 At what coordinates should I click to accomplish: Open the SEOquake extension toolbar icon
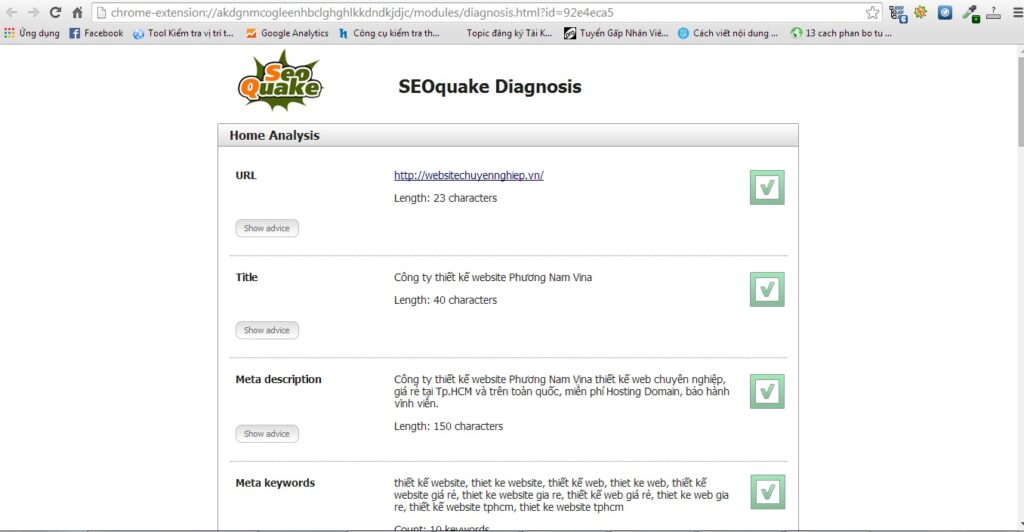pos(921,12)
